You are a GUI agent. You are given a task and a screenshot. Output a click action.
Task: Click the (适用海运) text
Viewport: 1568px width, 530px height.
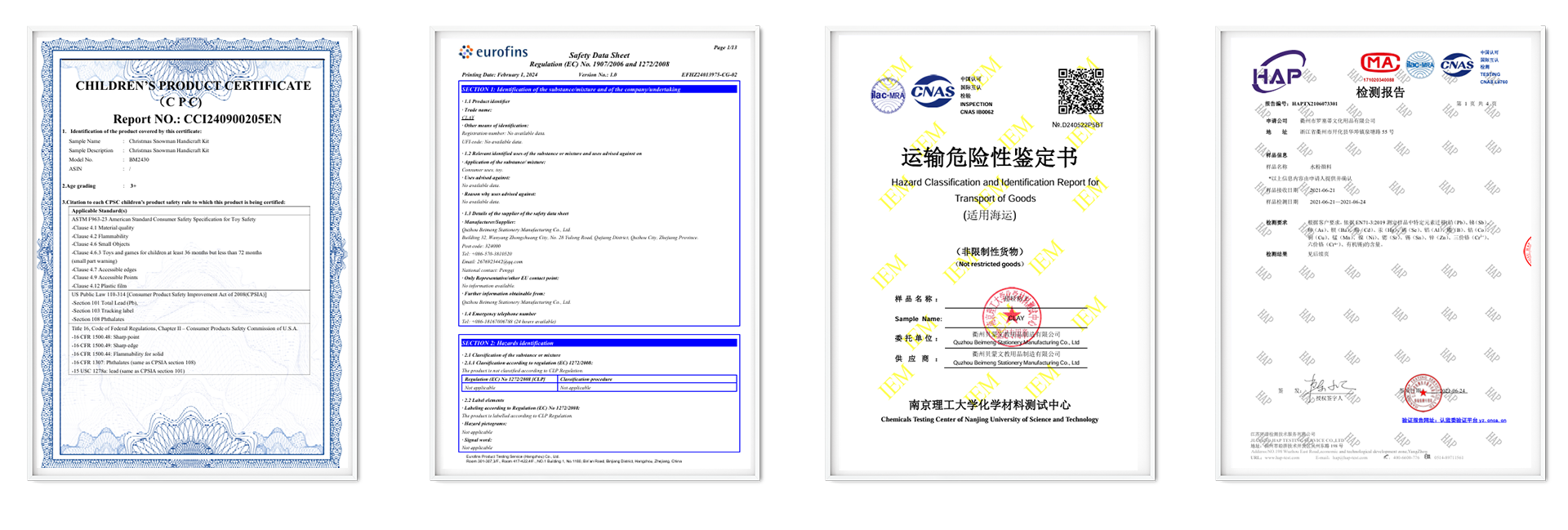pos(990,216)
